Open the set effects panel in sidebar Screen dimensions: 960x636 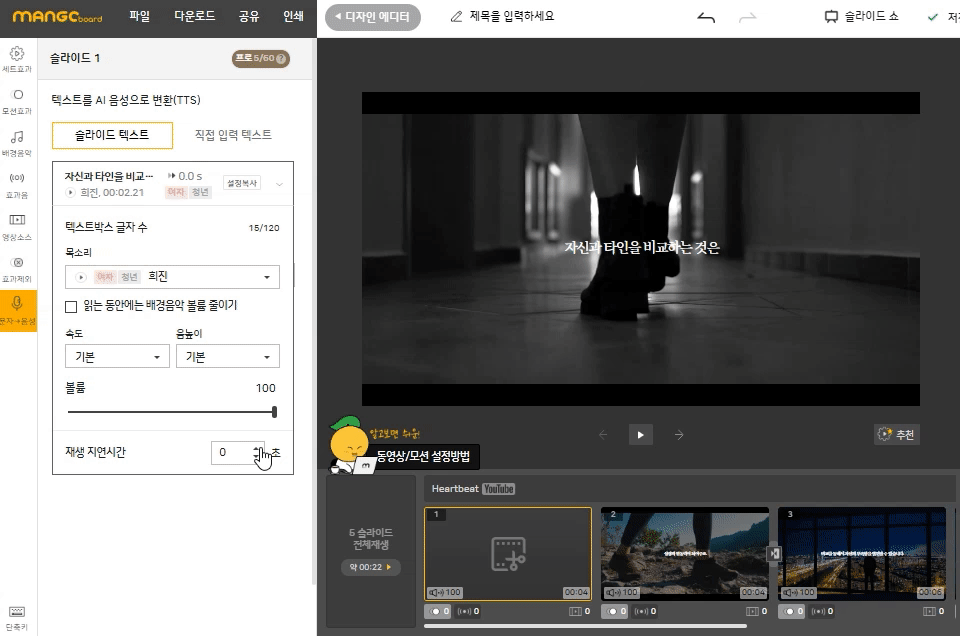17,59
